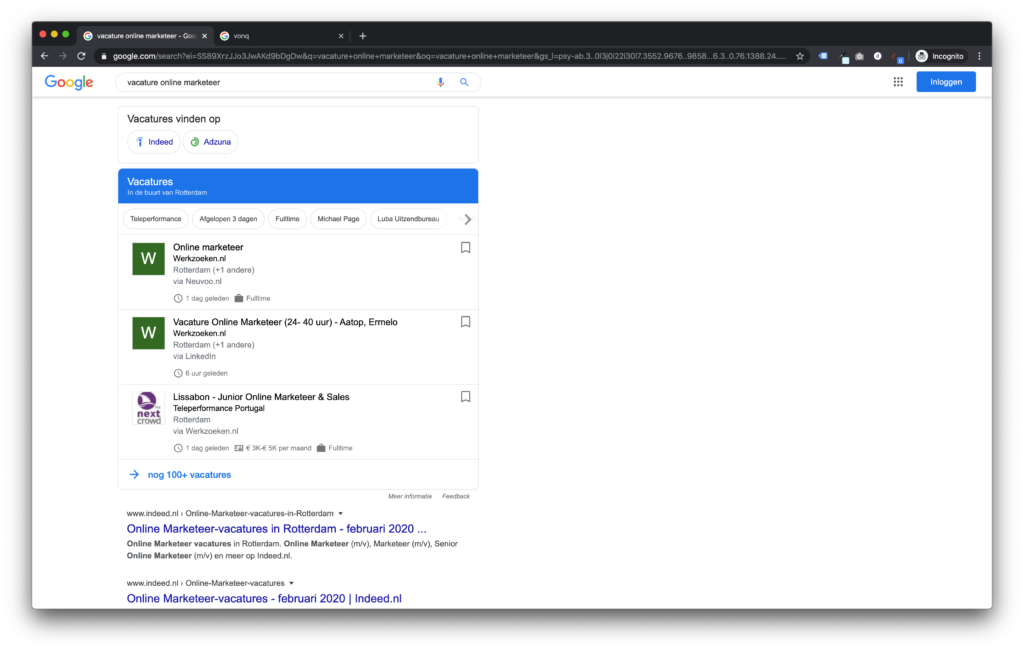Show more filter chips with the right chevron
The height and width of the screenshot is (651, 1024).
click(x=468, y=219)
